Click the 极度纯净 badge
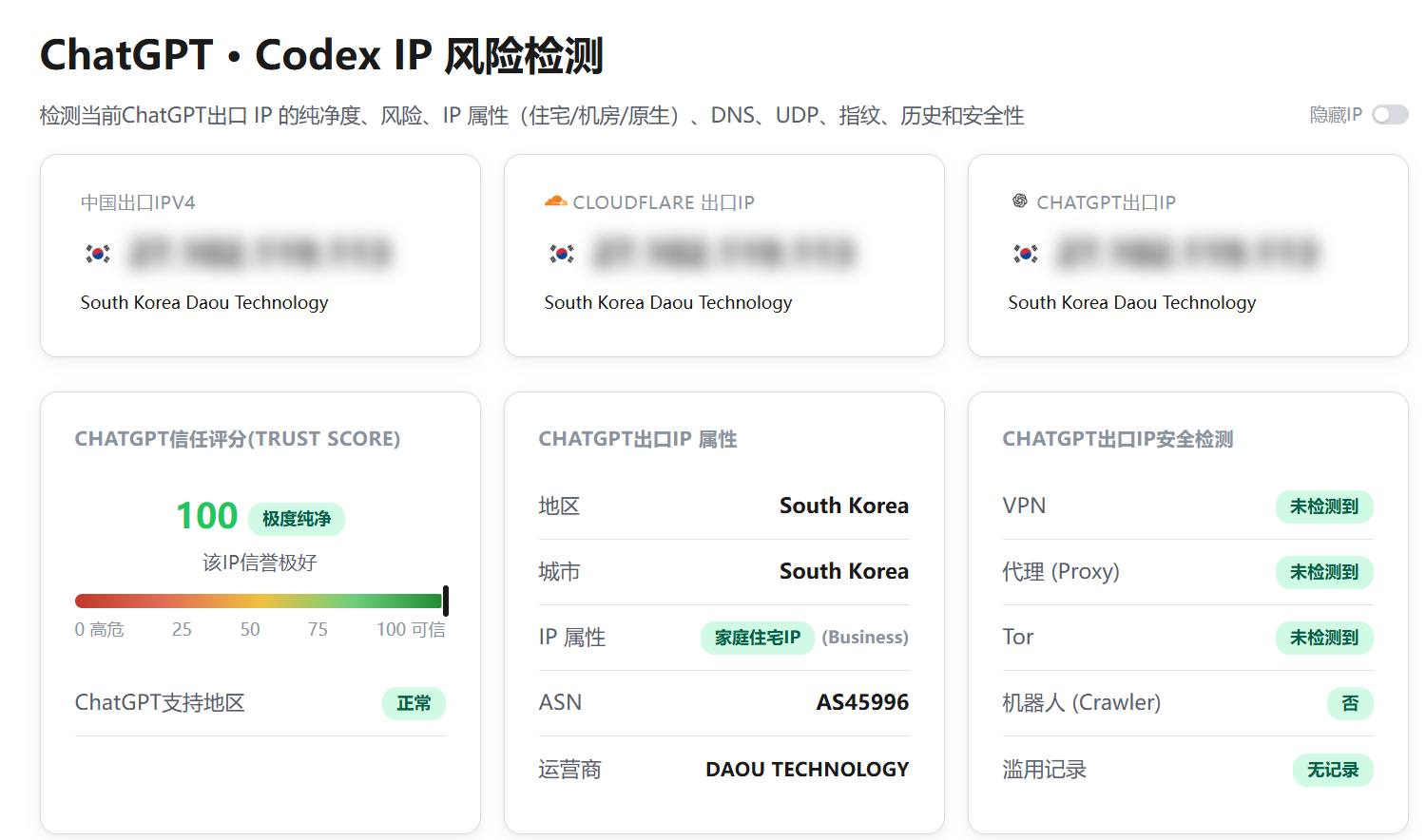 297,519
